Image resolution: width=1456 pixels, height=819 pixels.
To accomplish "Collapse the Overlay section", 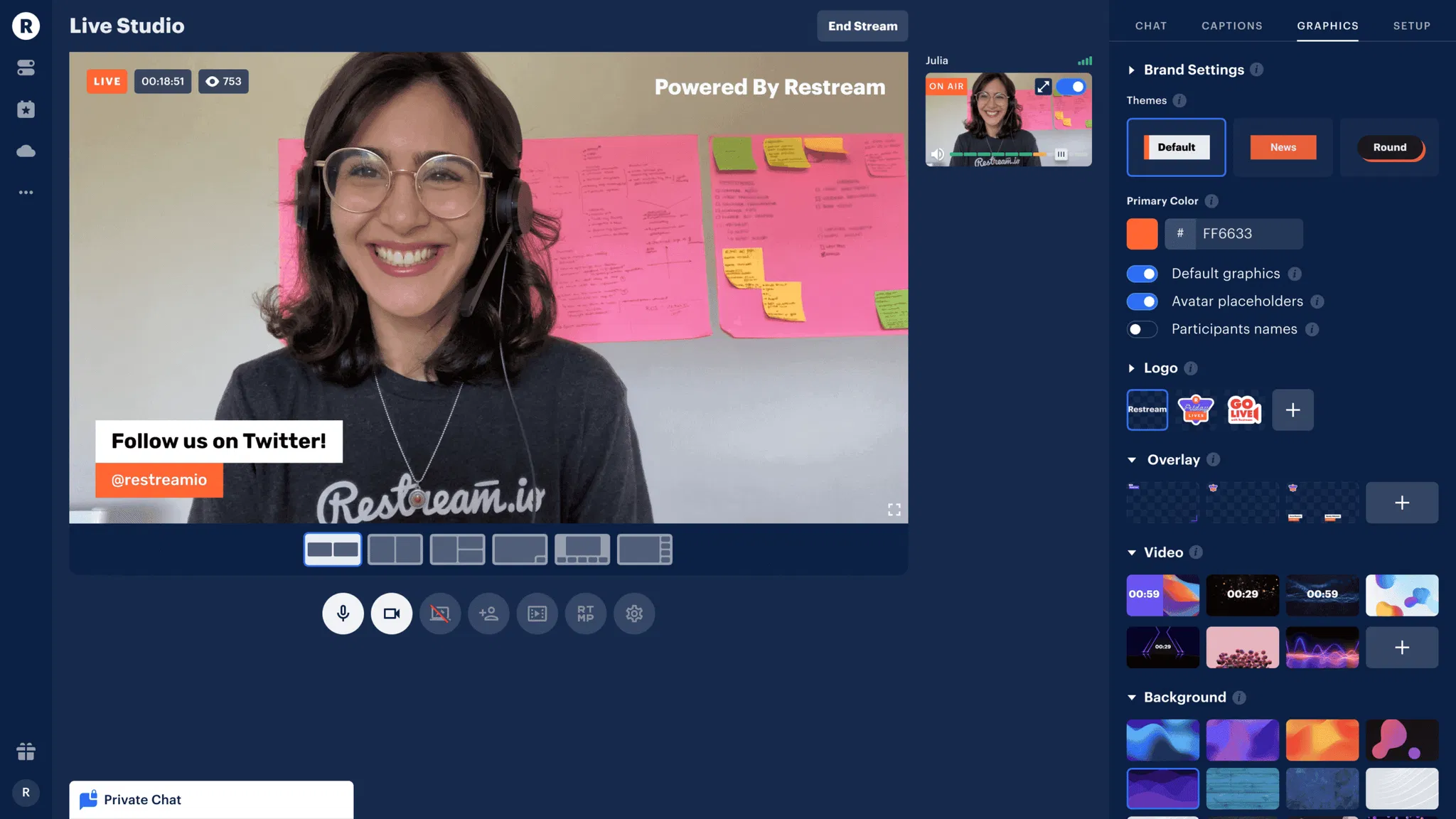I will coord(1132,460).
